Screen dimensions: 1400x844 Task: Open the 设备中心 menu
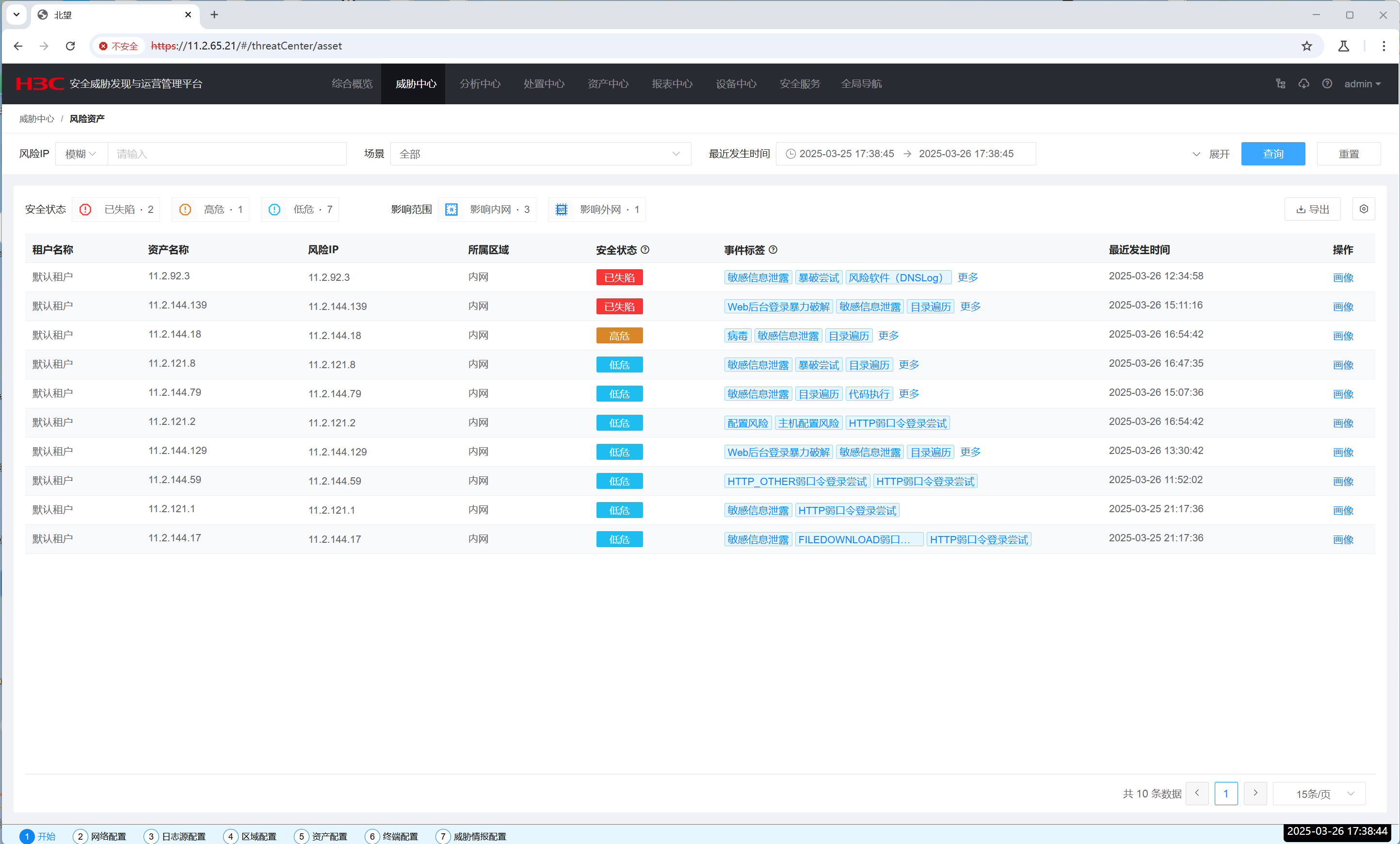pos(736,83)
